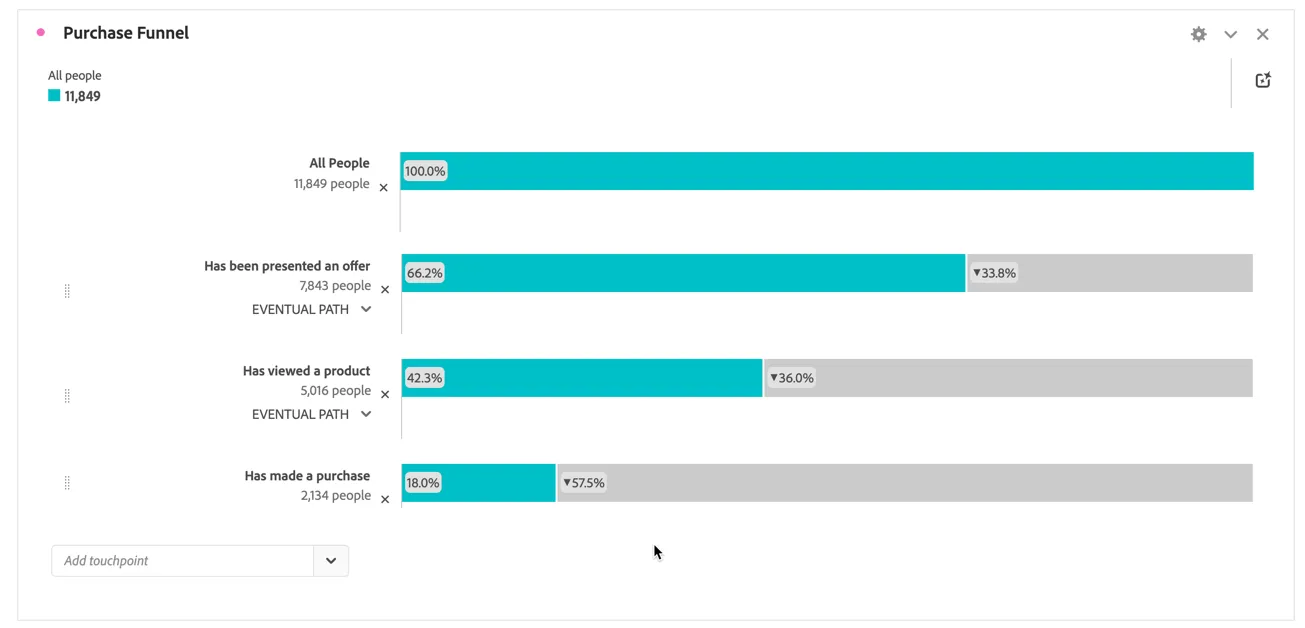
Task: Close the Purchase Funnel visualization
Action: coord(1263,34)
